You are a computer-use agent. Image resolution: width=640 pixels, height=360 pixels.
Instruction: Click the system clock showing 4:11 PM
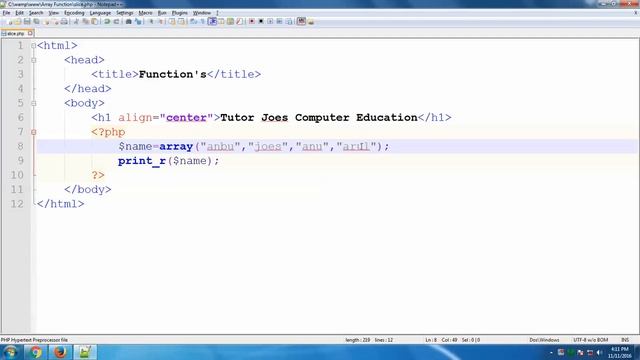(x=620, y=353)
